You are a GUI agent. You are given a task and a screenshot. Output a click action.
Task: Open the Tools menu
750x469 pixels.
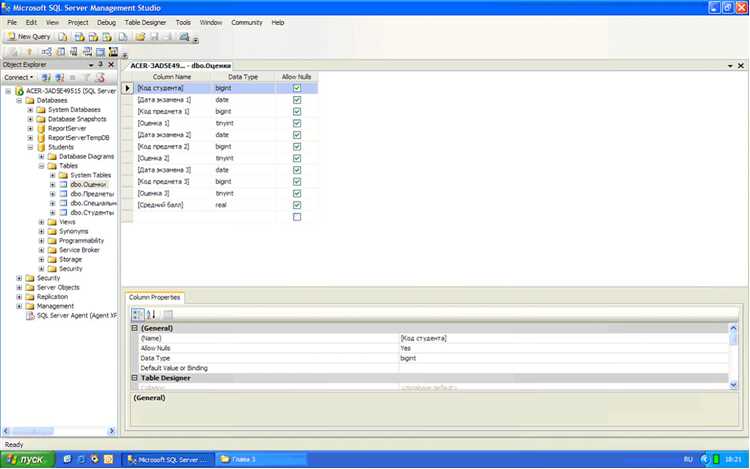tap(183, 22)
